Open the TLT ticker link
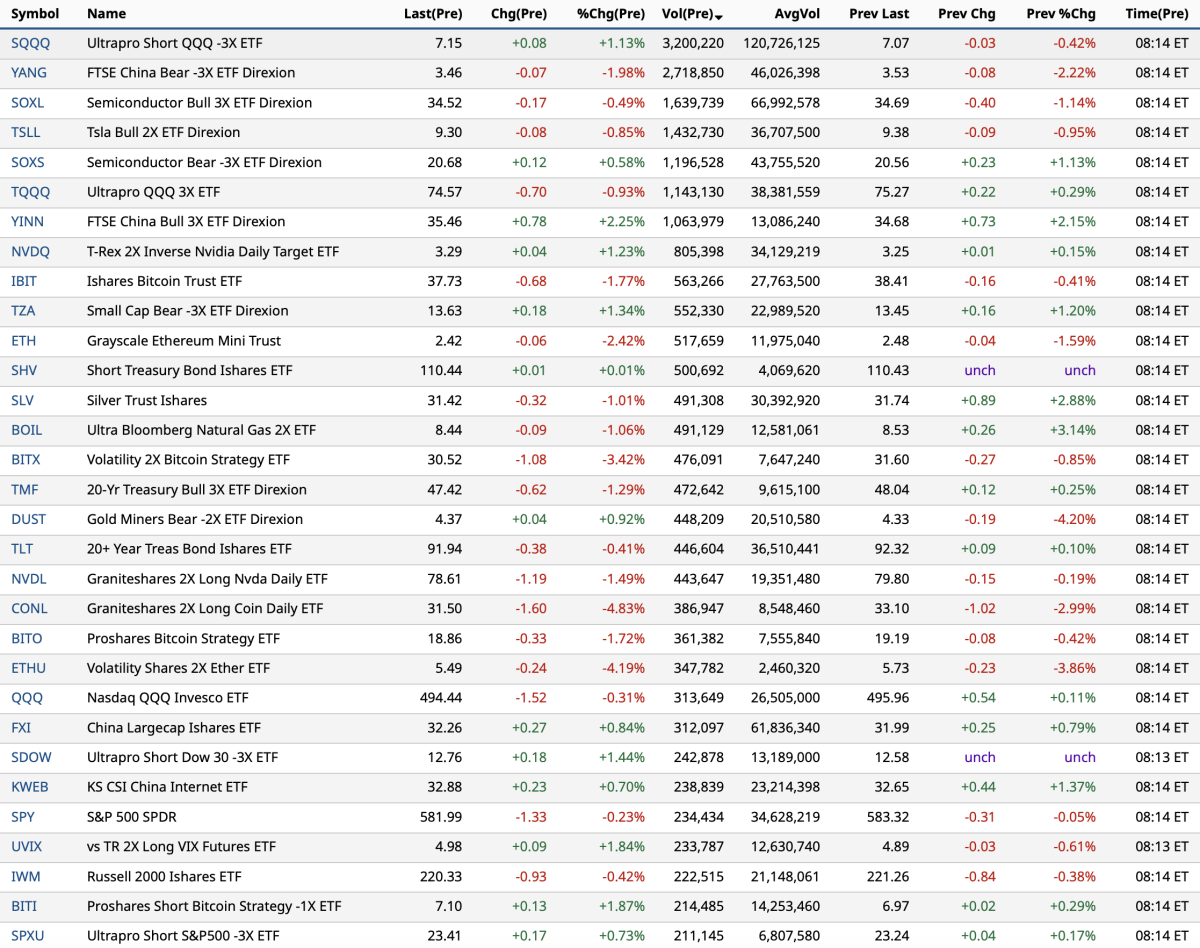Viewport: 1200px width, 948px height. [22, 549]
